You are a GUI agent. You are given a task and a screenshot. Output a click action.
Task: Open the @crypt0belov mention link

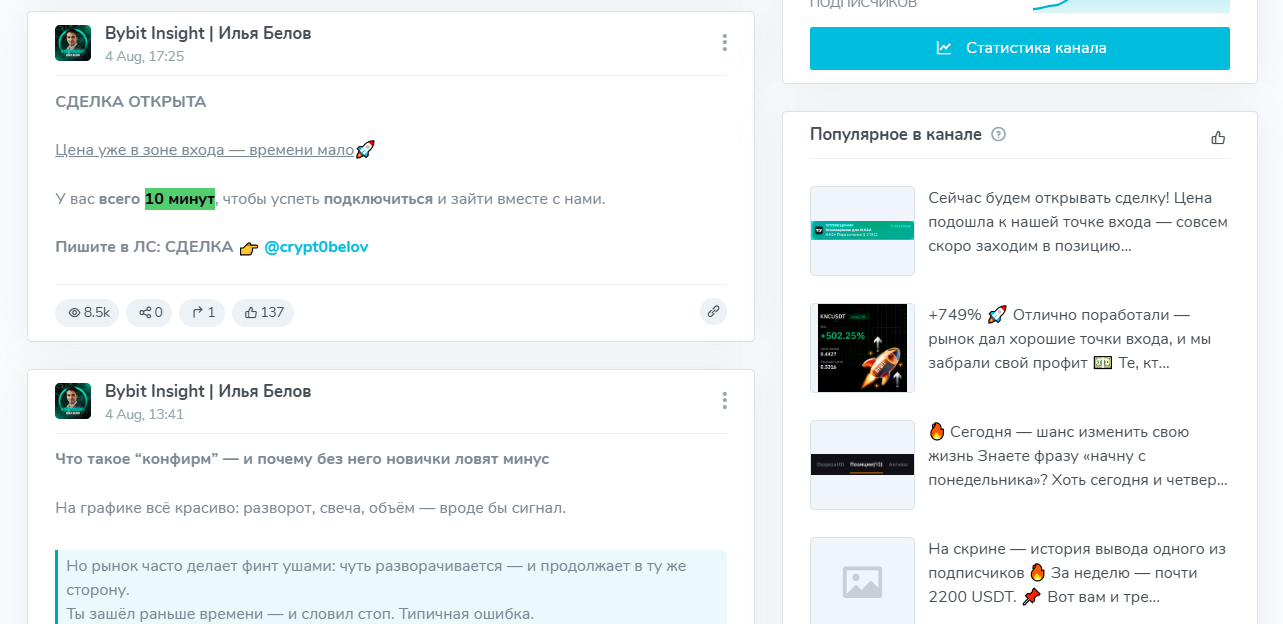316,247
